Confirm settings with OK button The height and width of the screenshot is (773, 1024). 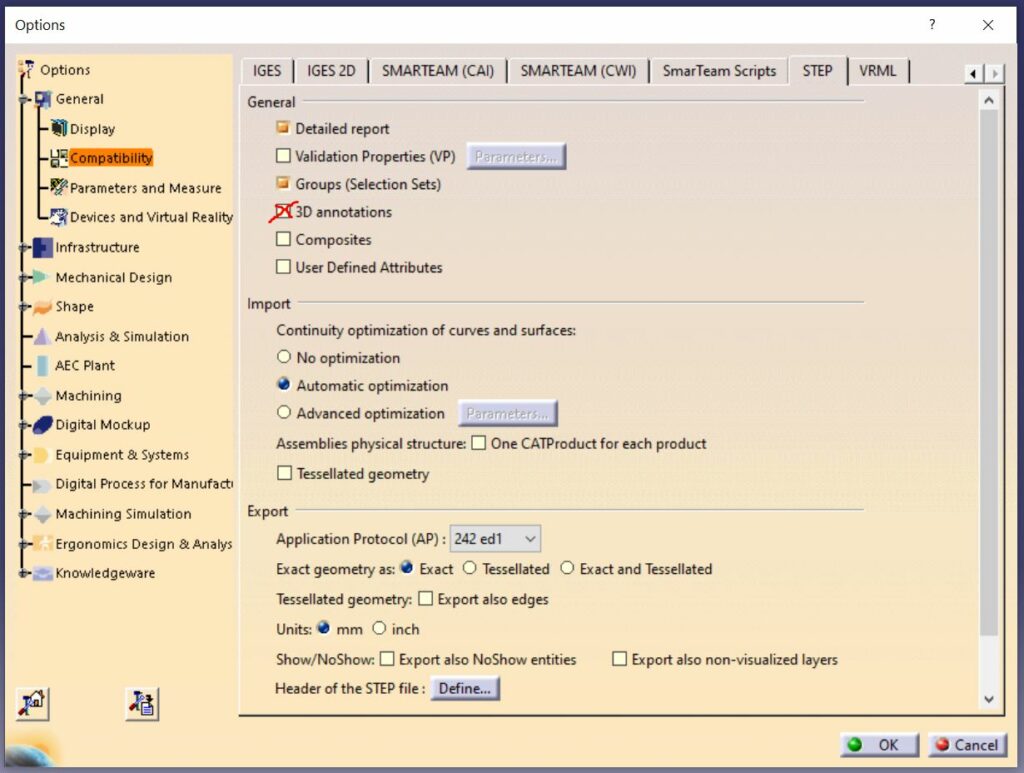click(x=879, y=745)
